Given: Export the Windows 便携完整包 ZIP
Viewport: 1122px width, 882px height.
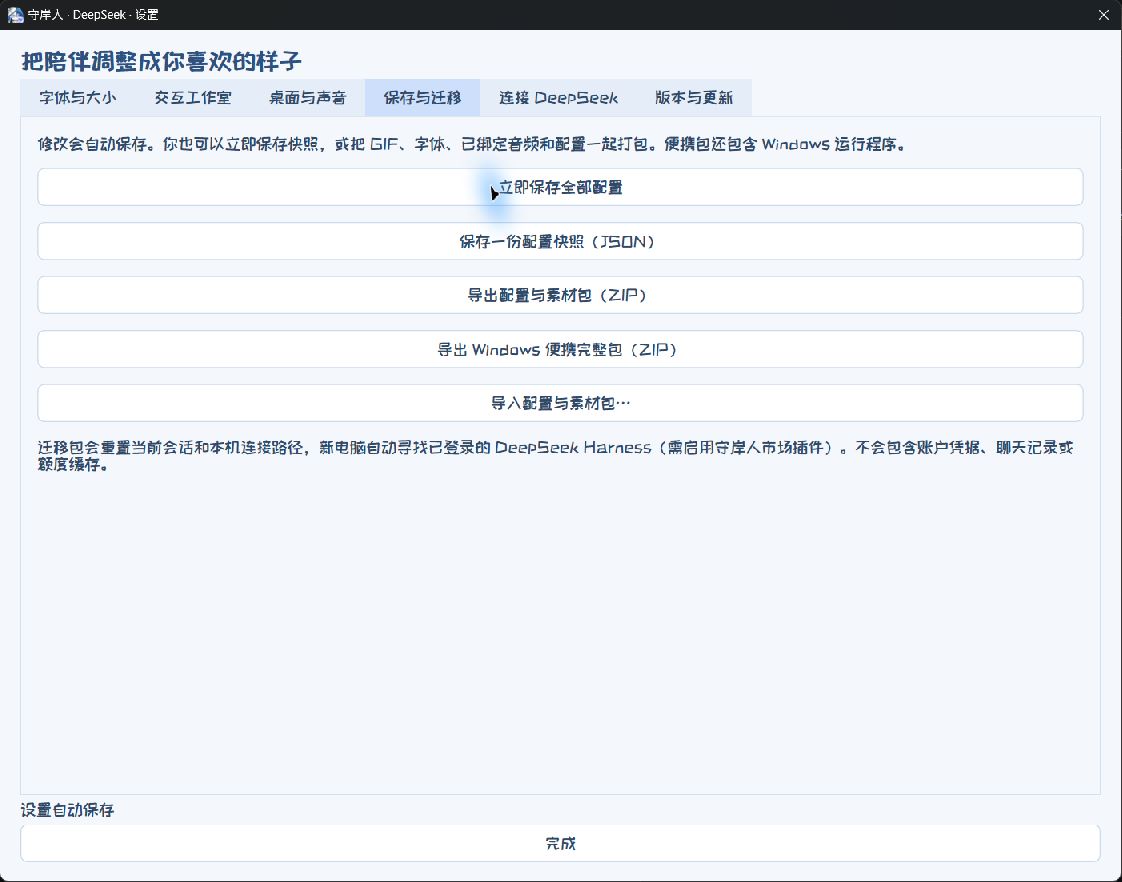Looking at the screenshot, I should (560, 349).
